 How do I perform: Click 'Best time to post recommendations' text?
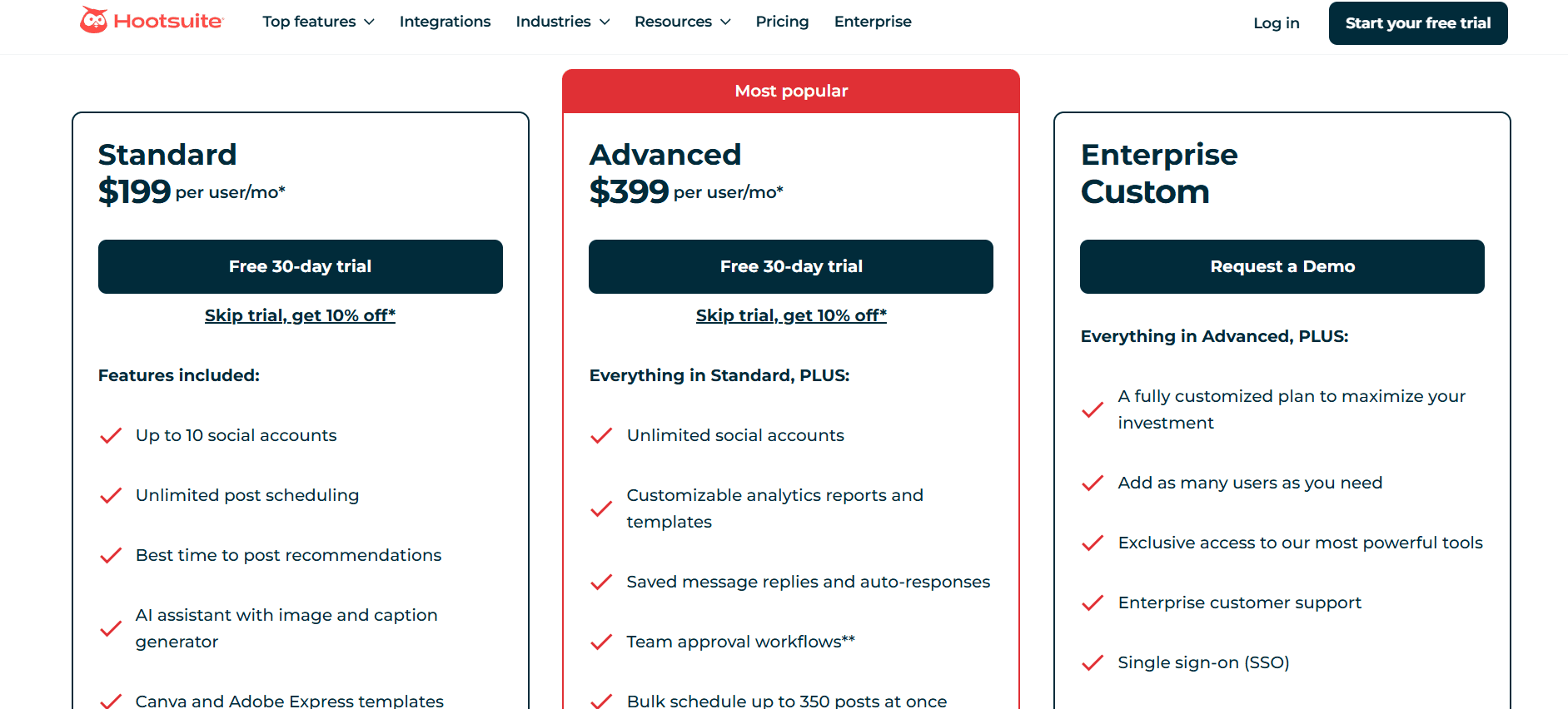click(x=289, y=555)
